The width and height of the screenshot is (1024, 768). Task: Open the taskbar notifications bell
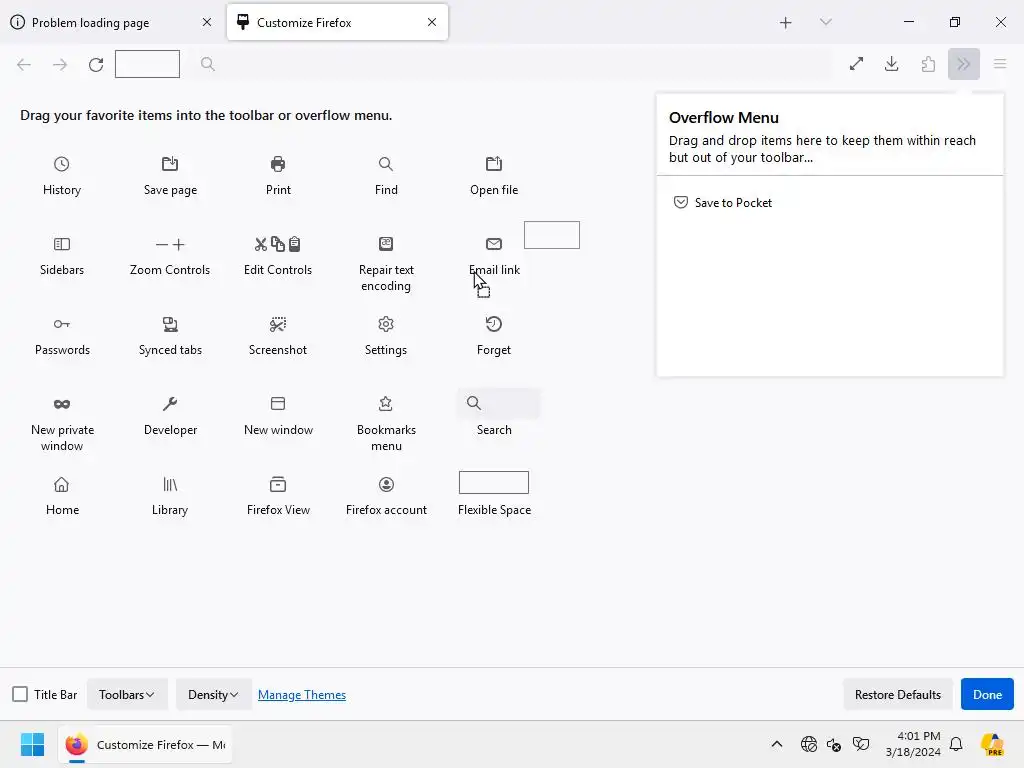point(956,744)
